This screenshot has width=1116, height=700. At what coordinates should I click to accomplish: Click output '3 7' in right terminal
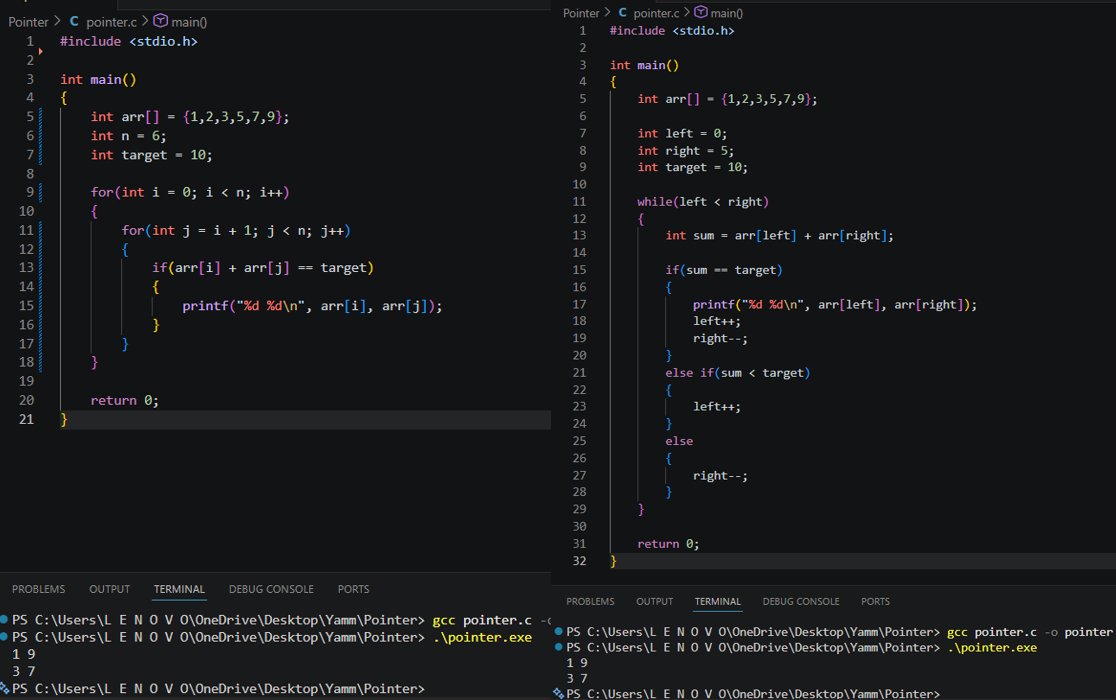[577, 678]
